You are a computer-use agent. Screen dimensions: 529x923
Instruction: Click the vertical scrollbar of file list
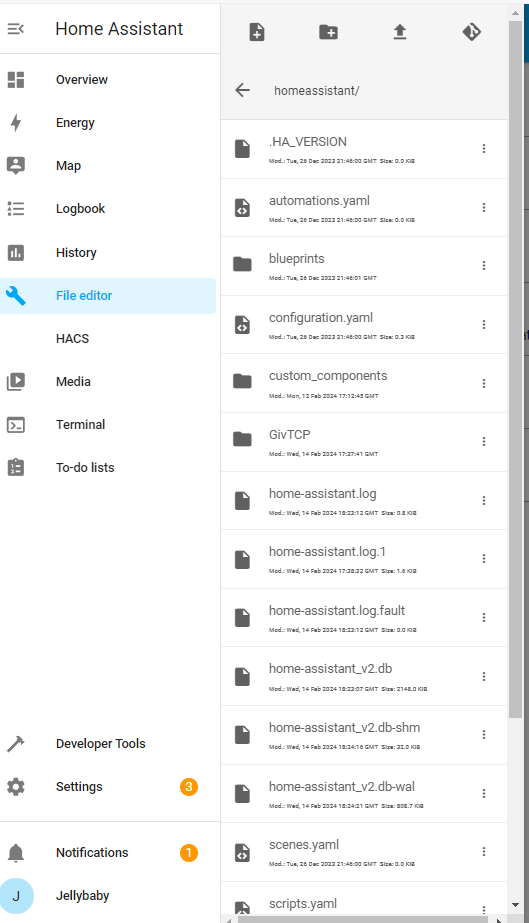pos(515,369)
